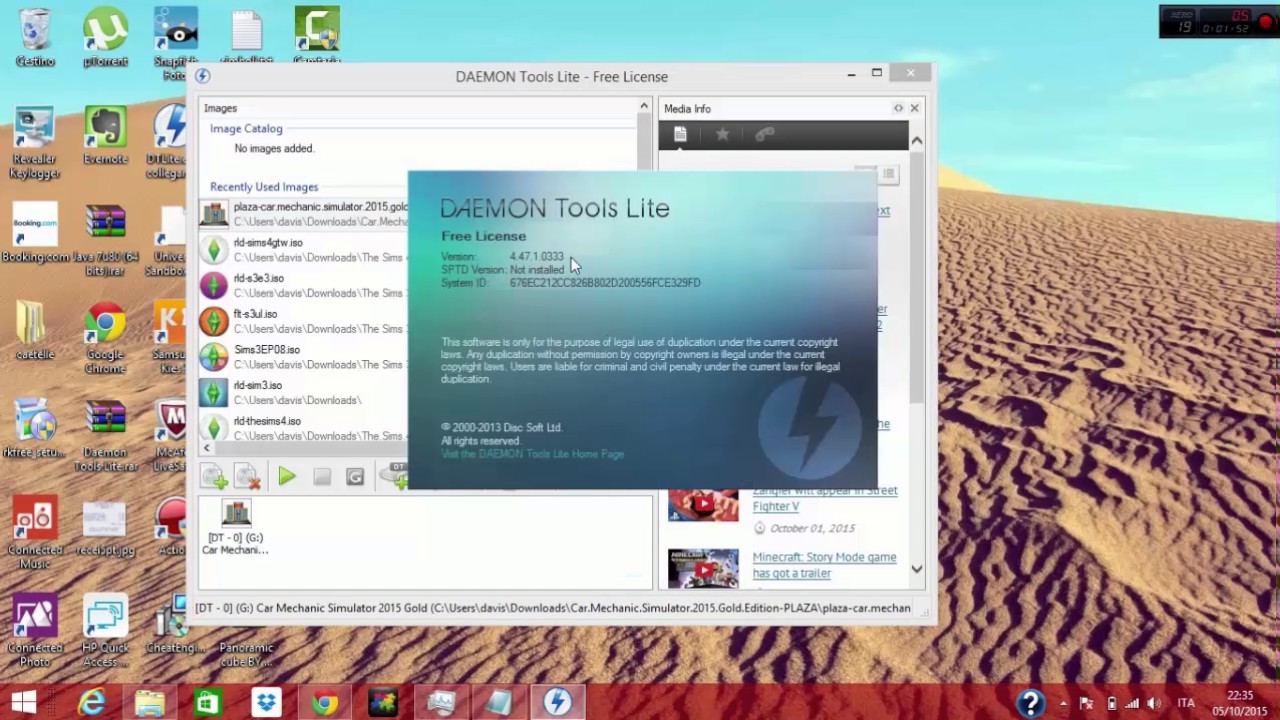Screen dimensions: 1280x720
Task: Click the Image Catalog heading
Action: [x=246, y=129]
